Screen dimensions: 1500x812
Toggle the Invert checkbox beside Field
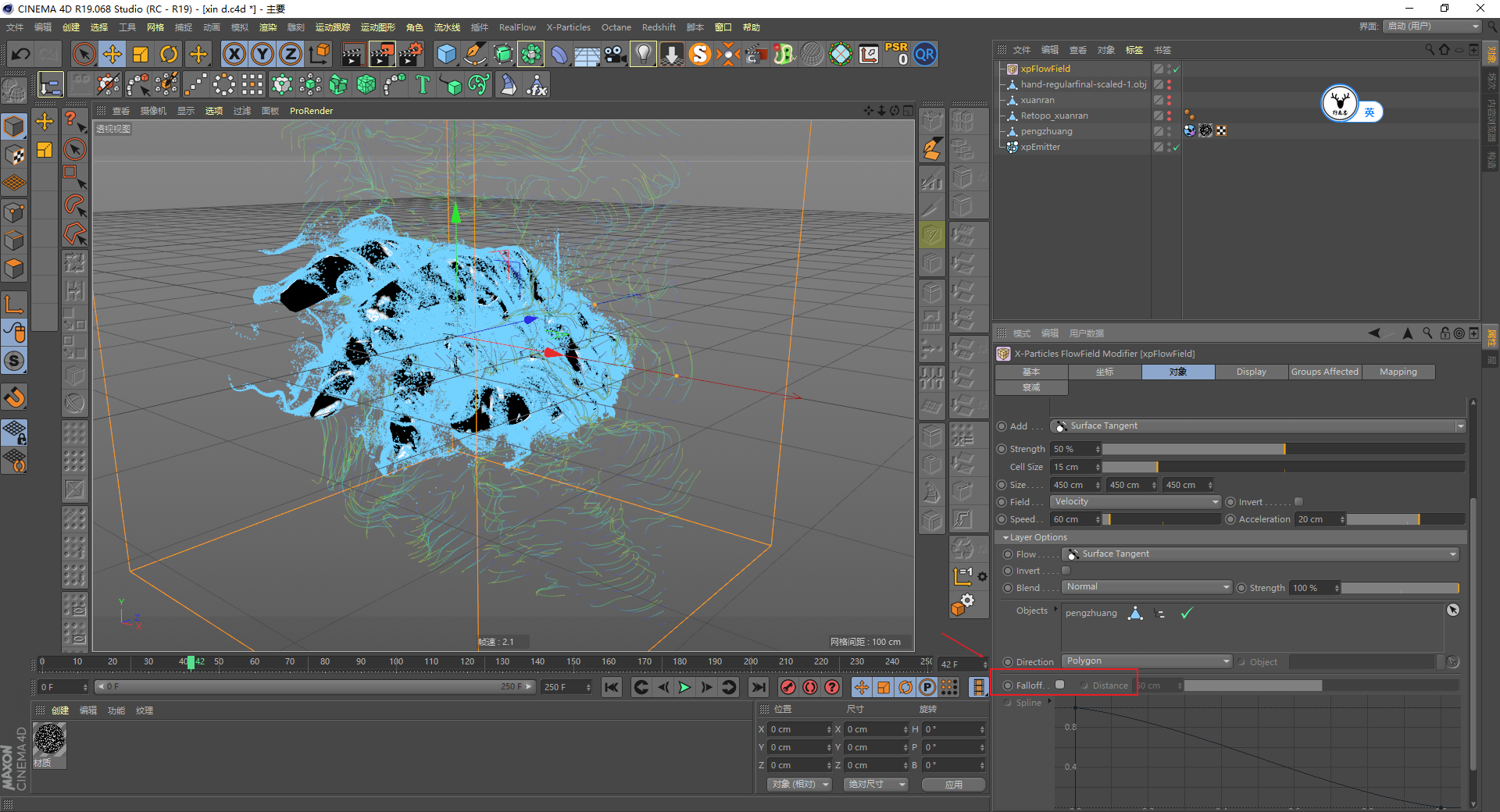pyautogui.click(x=1298, y=502)
